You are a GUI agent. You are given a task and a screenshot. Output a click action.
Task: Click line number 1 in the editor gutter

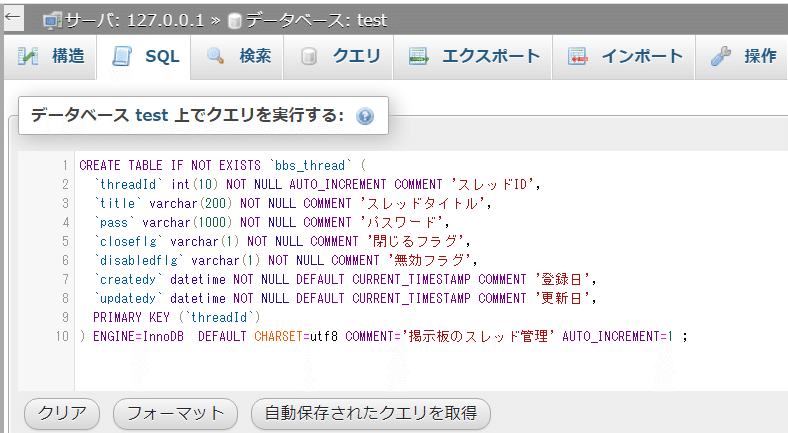[x=65, y=165]
